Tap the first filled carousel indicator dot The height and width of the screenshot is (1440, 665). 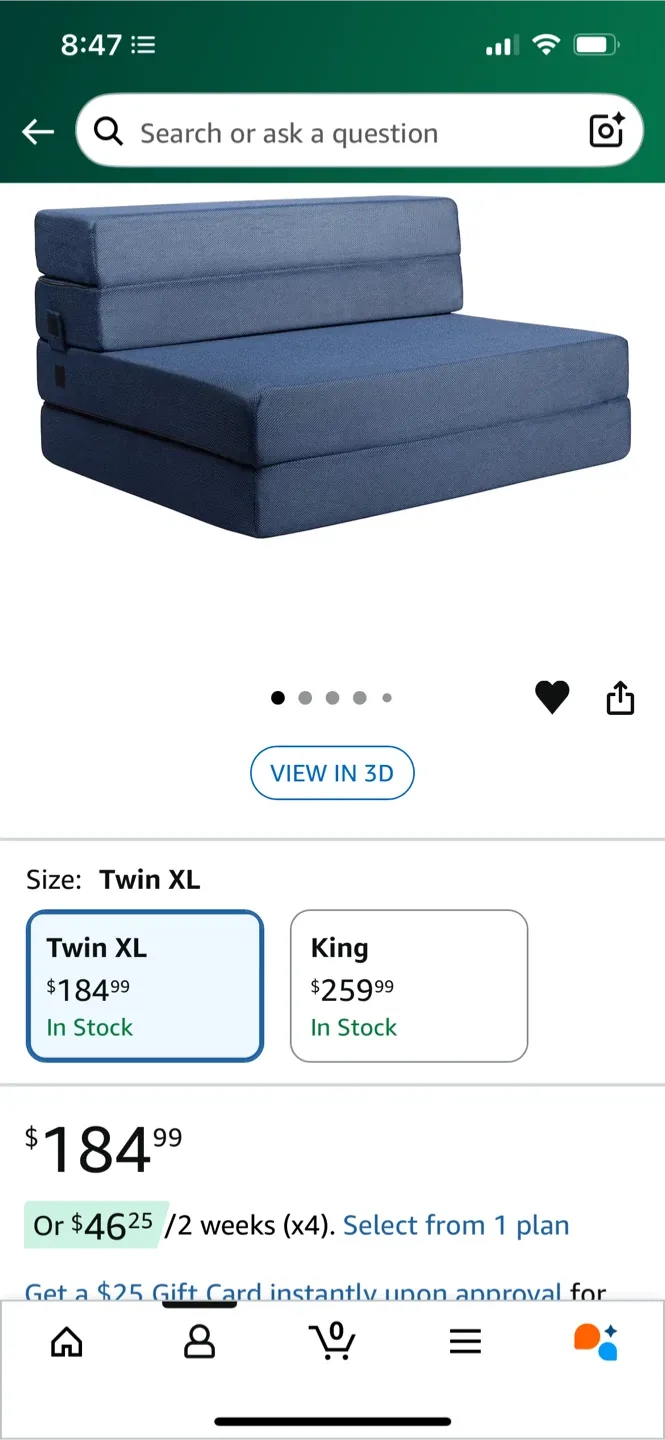click(x=278, y=698)
